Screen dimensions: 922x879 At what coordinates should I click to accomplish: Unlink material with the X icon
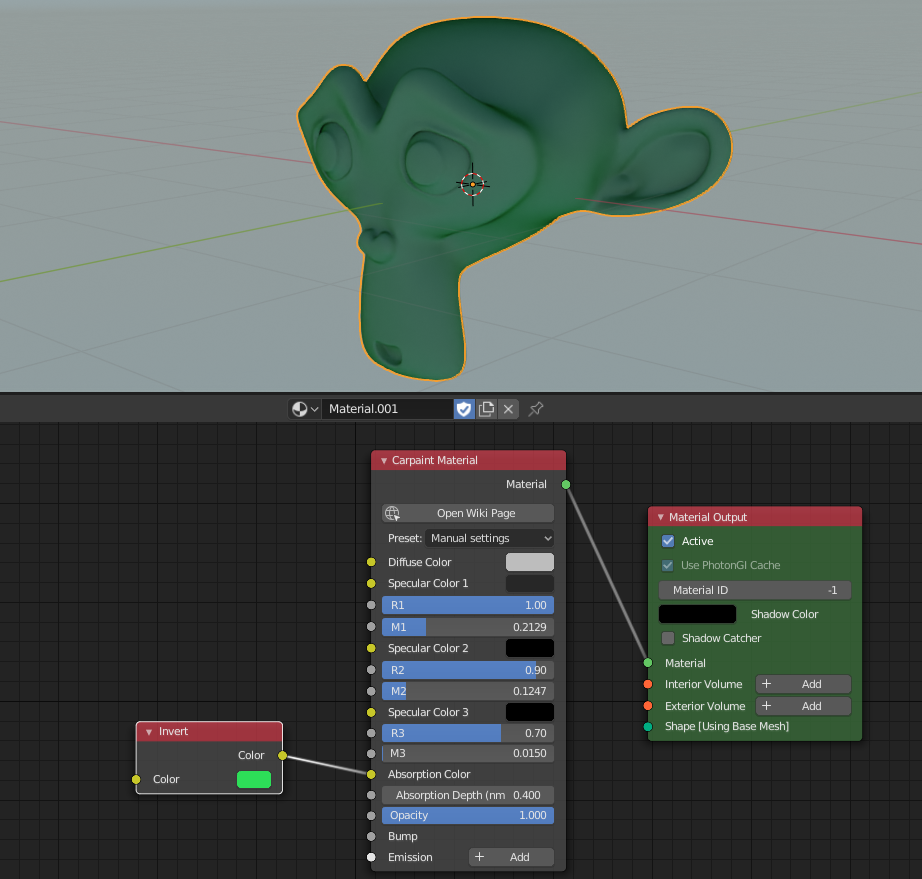509,409
